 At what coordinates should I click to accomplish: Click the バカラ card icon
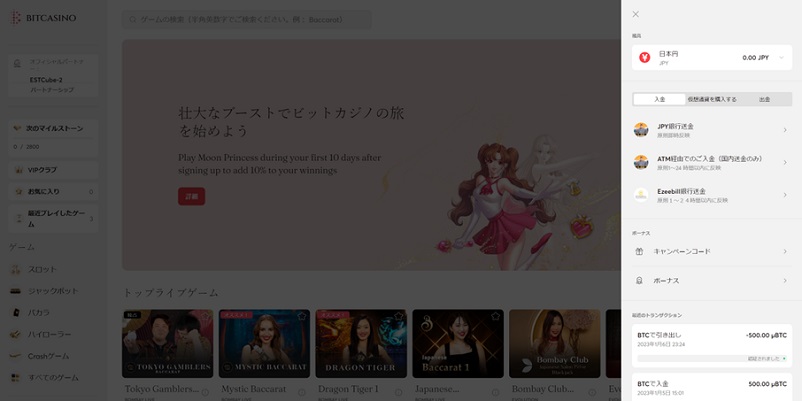(x=15, y=313)
